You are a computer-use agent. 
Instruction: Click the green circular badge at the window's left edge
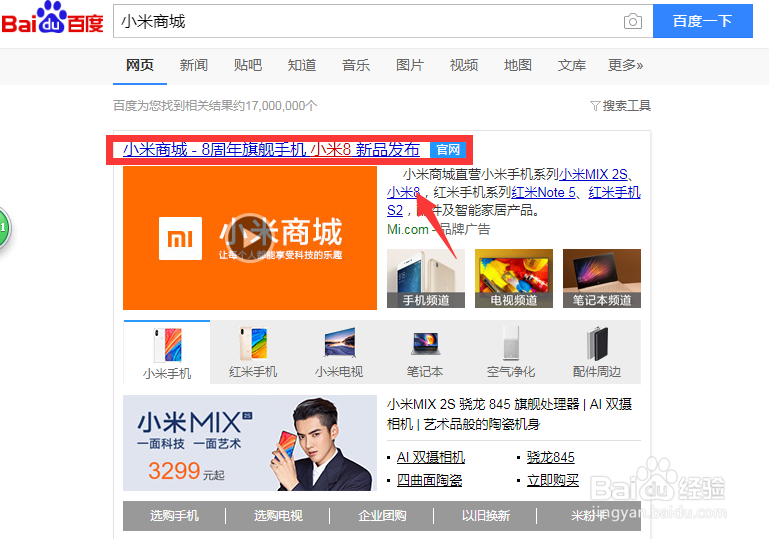(x=4, y=228)
